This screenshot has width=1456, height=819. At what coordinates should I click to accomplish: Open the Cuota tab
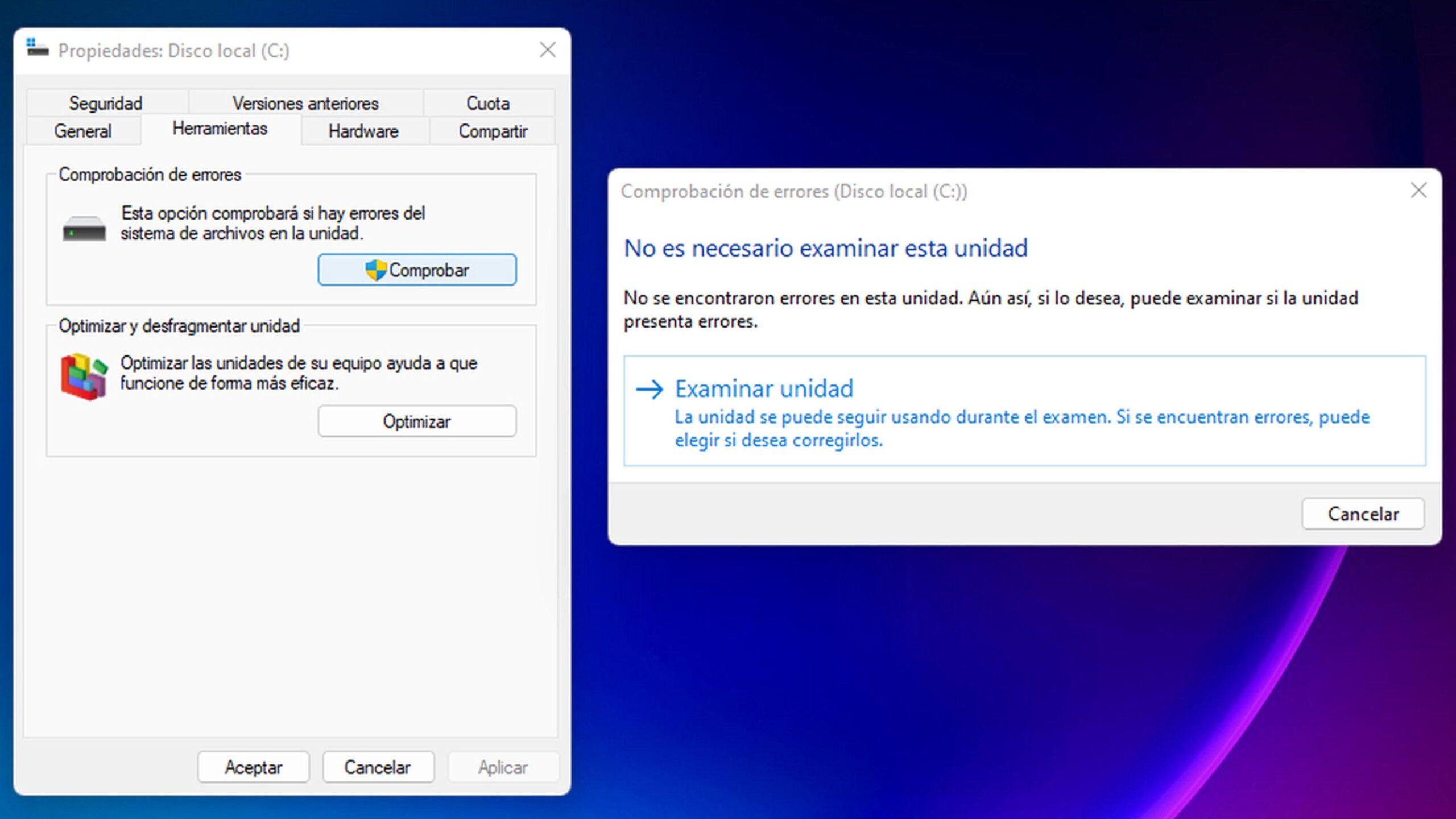[x=488, y=104]
